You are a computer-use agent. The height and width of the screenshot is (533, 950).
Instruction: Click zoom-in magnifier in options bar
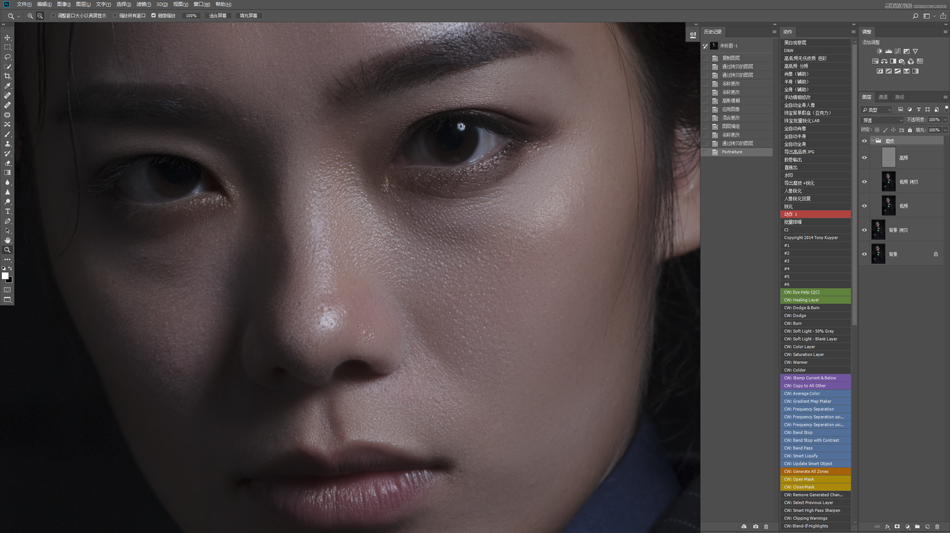30,16
